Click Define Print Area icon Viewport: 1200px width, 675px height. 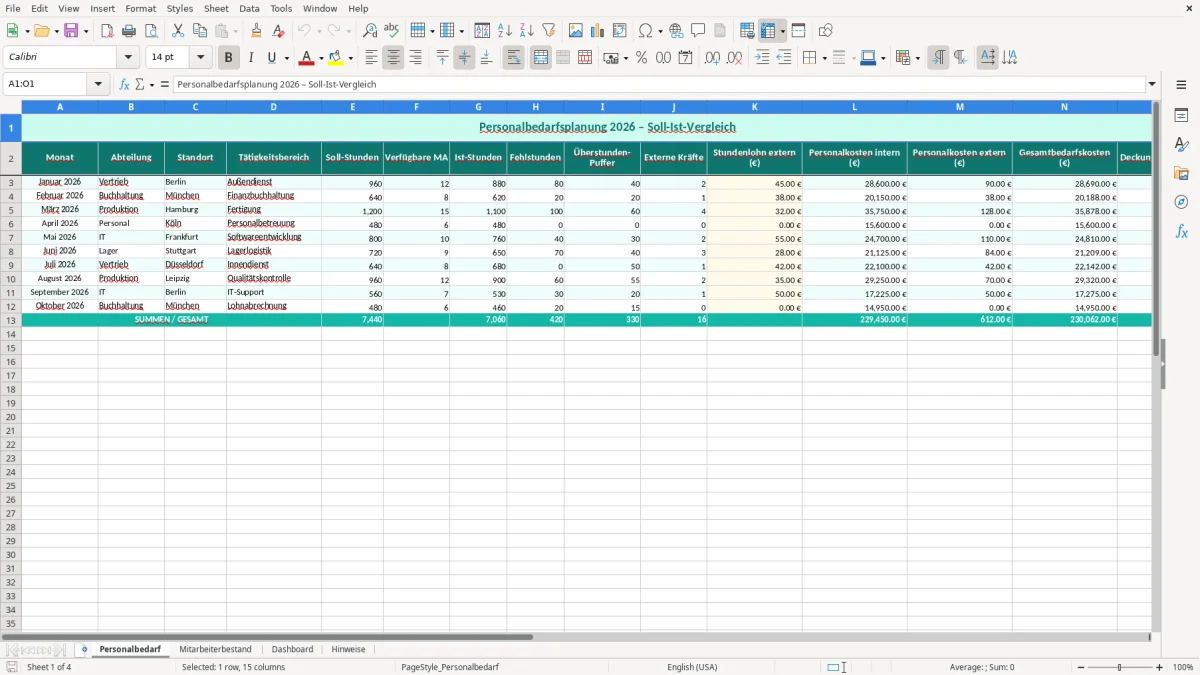(x=747, y=31)
